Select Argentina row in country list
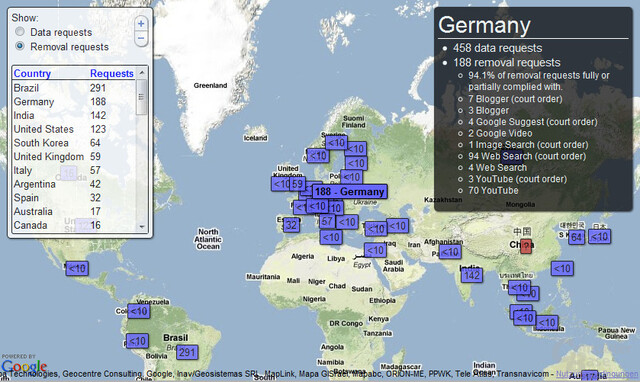640x382 pixels. 73,184
